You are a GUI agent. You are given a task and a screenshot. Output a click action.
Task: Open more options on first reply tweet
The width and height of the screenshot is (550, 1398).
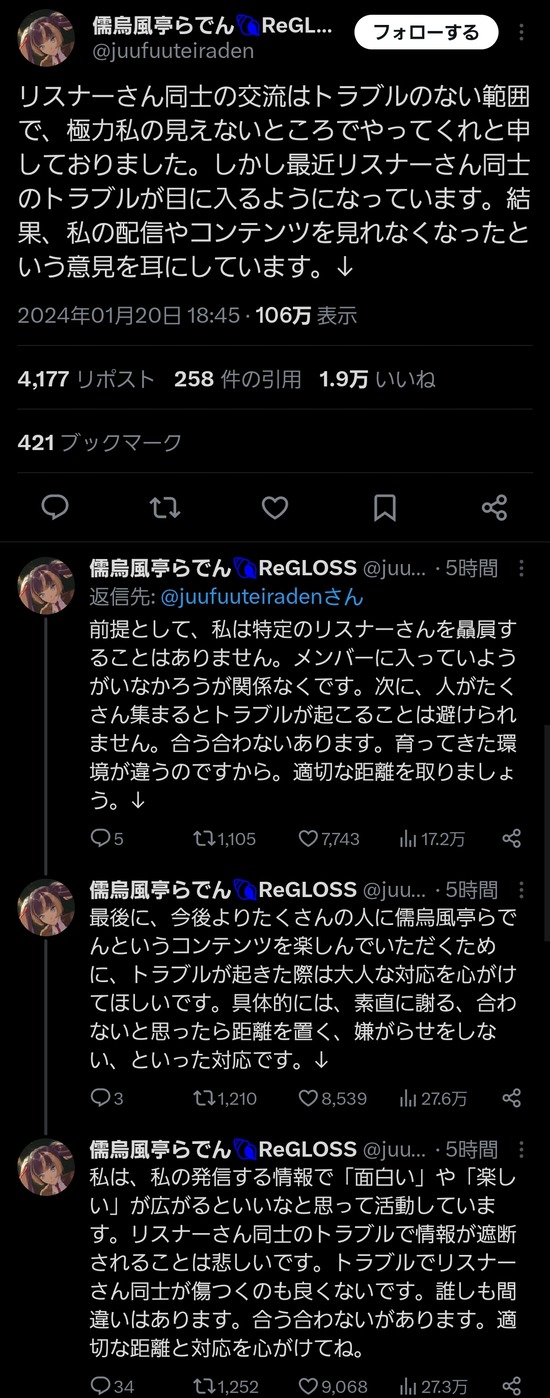522,568
